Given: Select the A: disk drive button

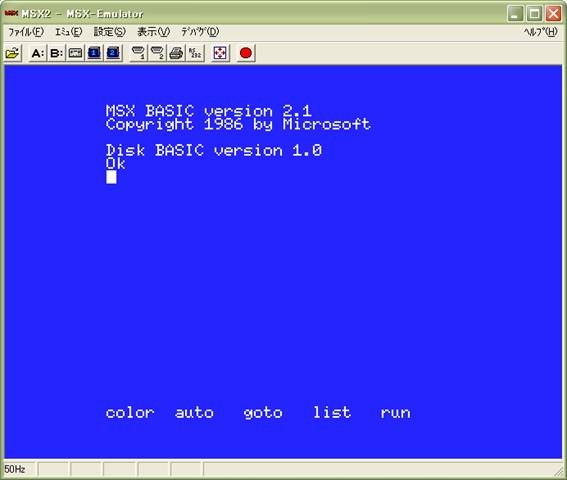Looking at the screenshot, I should point(38,54).
